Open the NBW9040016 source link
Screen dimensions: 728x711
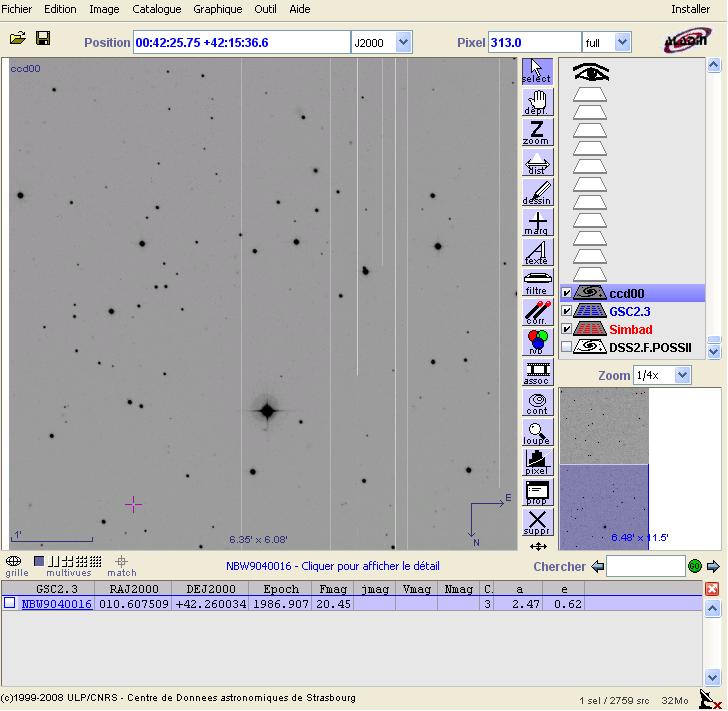57,604
